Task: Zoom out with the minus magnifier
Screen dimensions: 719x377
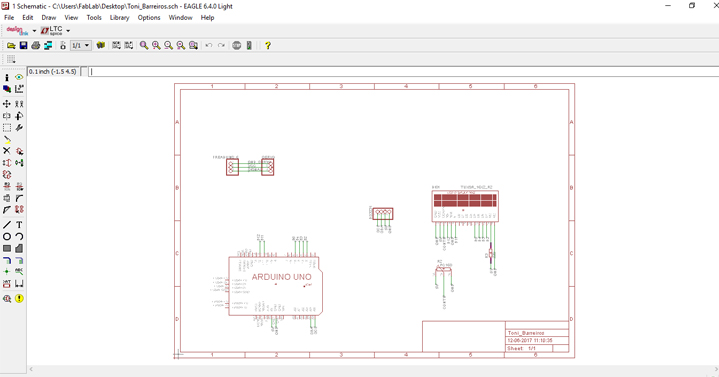Action: click(x=169, y=45)
